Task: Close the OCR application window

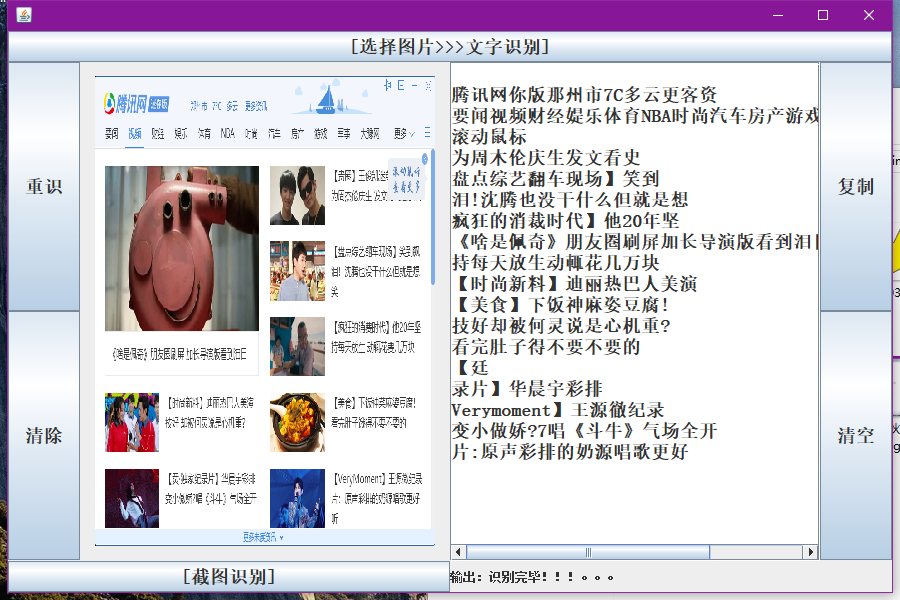Action: click(x=869, y=15)
